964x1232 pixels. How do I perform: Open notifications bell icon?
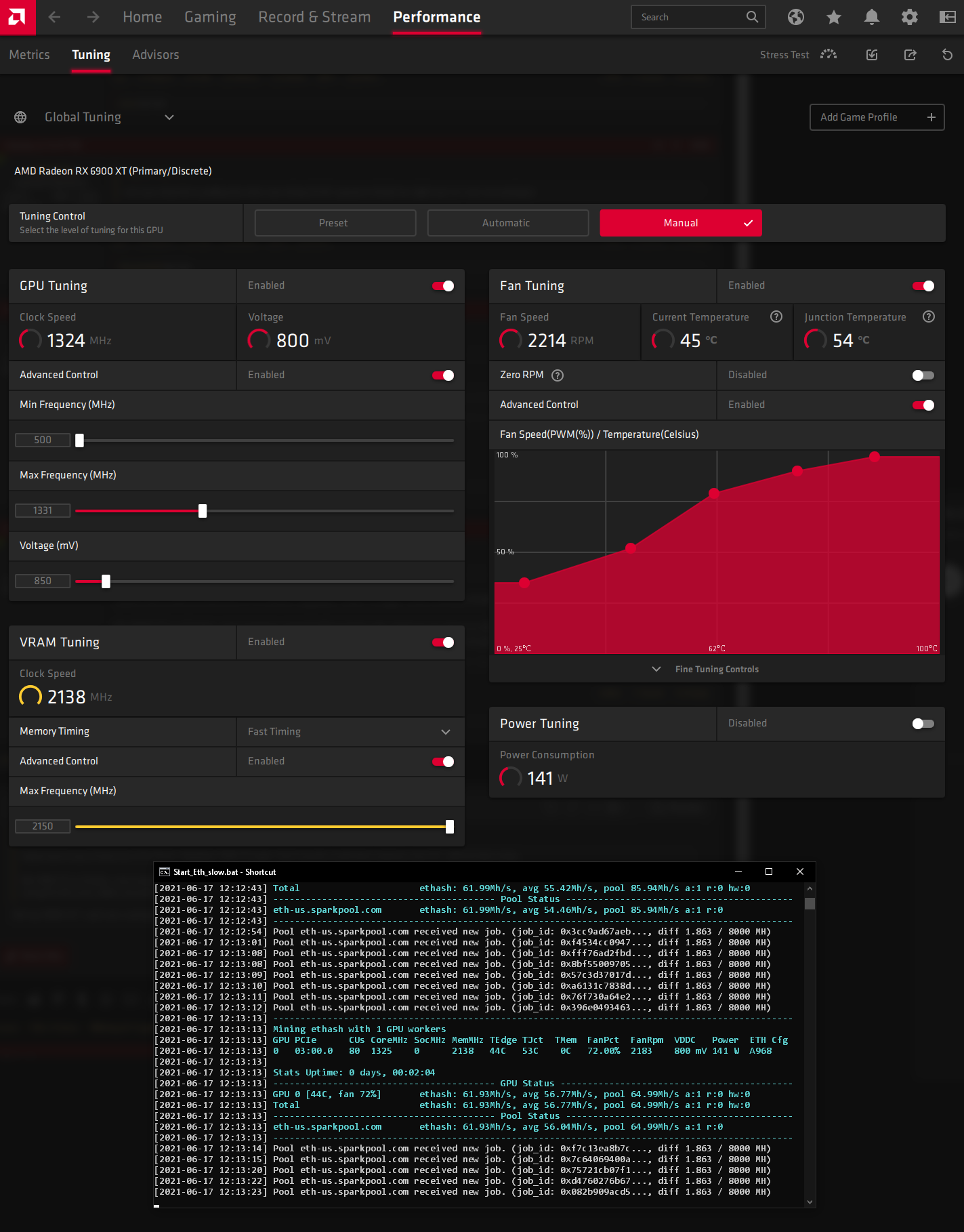(x=872, y=17)
